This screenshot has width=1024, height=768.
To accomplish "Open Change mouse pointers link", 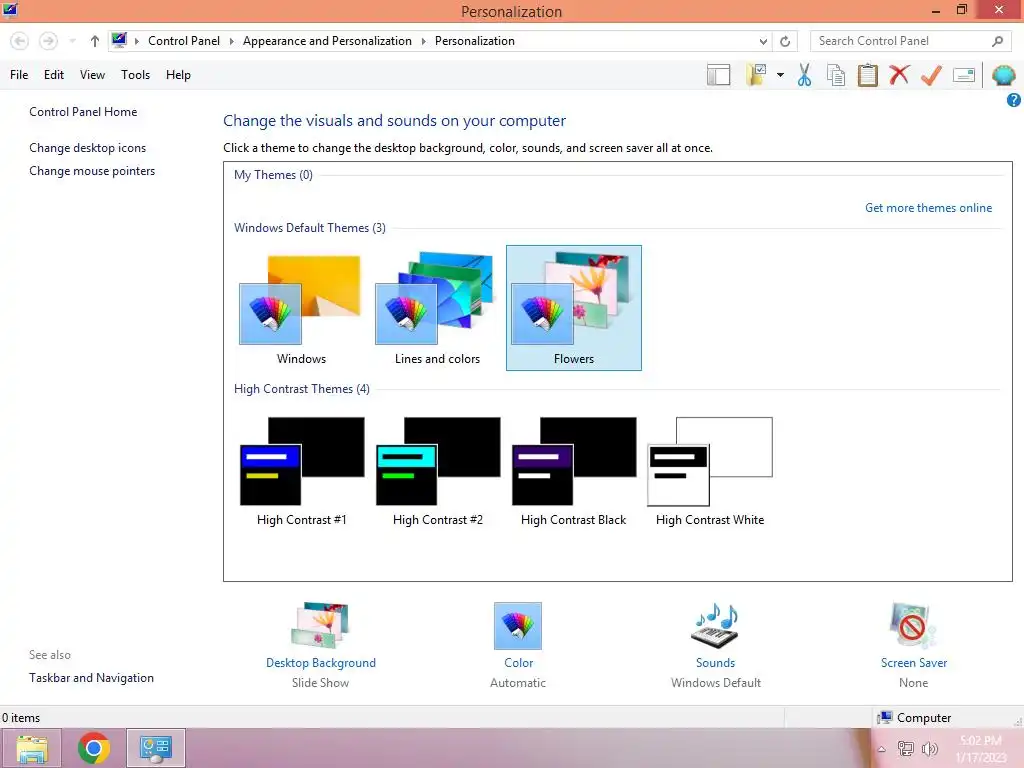I will 92,171.
